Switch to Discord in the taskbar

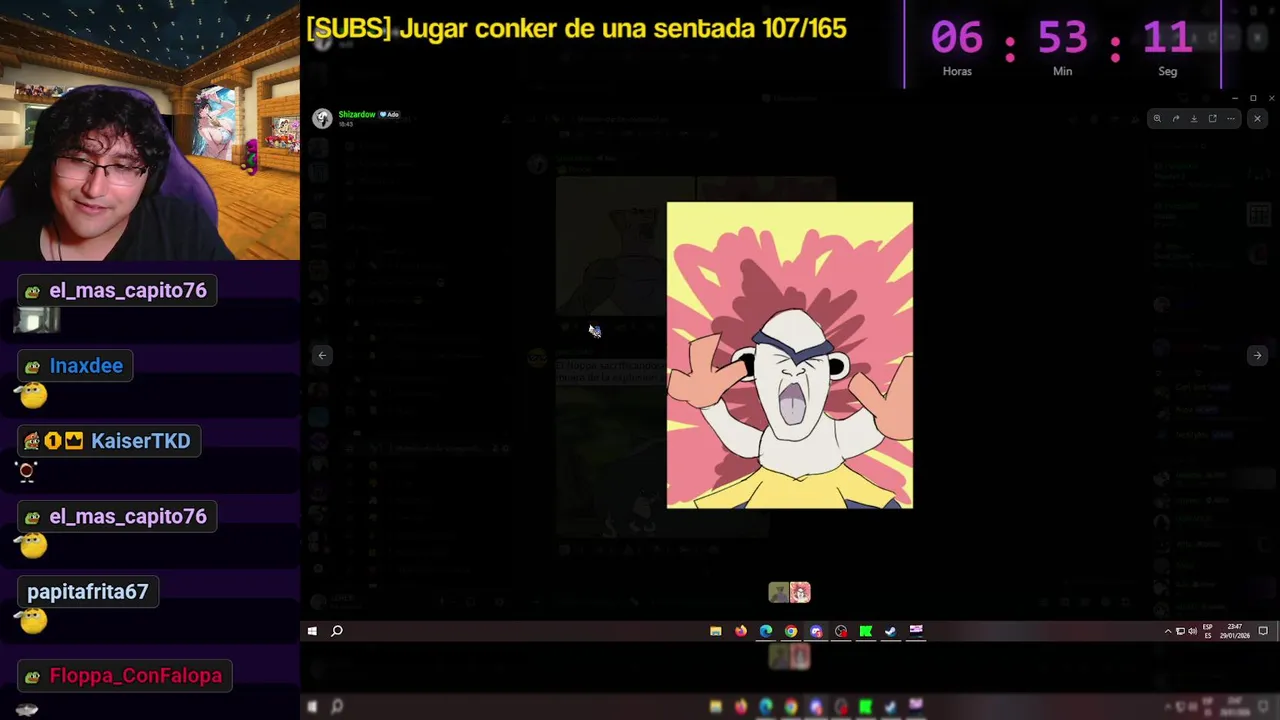[x=816, y=631]
